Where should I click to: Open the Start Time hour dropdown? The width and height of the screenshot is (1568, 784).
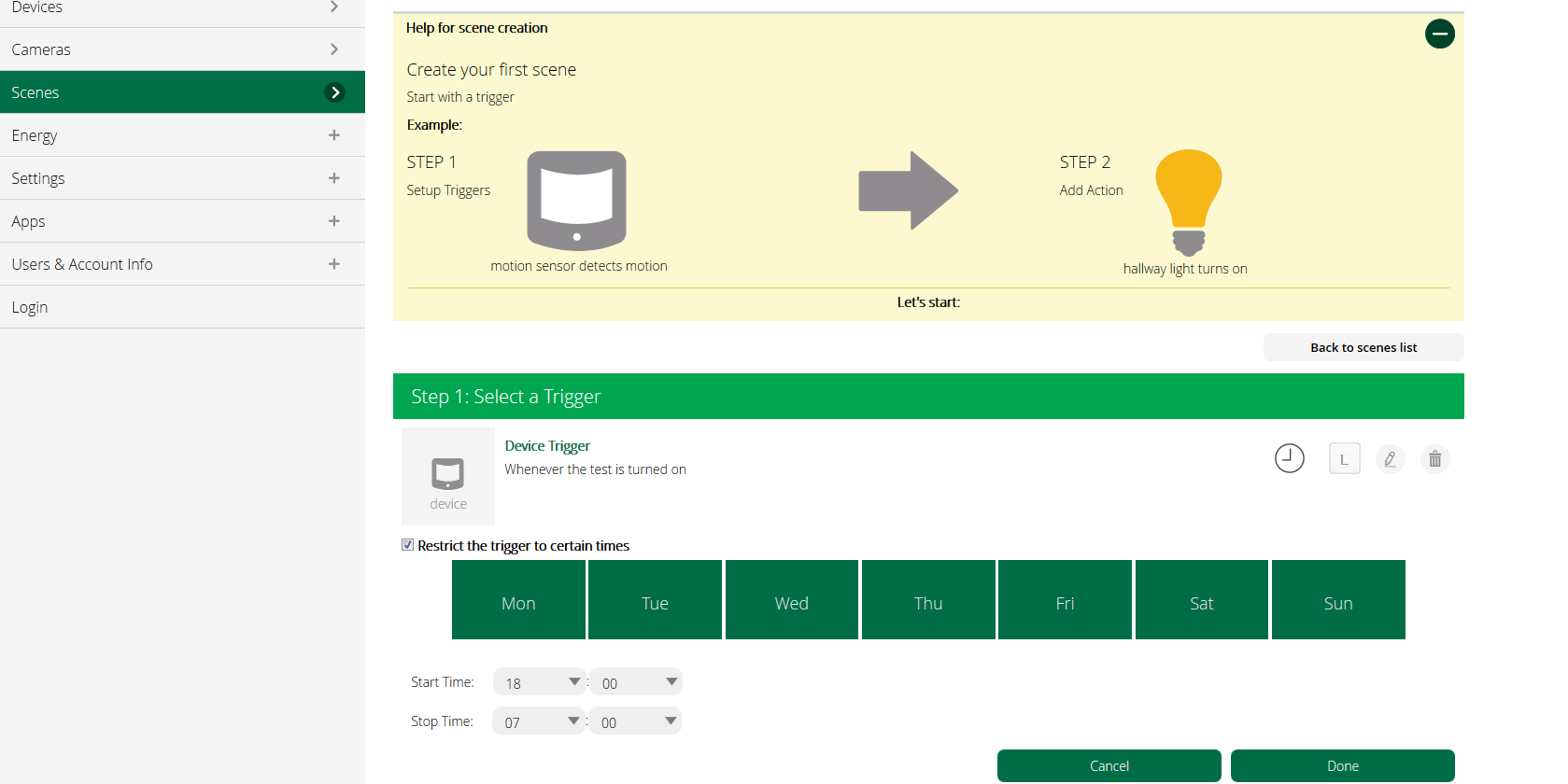point(539,682)
